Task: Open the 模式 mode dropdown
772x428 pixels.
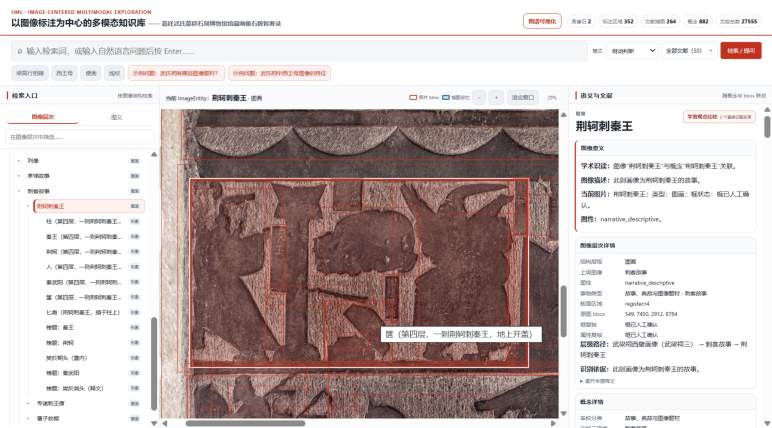Action: click(x=633, y=51)
